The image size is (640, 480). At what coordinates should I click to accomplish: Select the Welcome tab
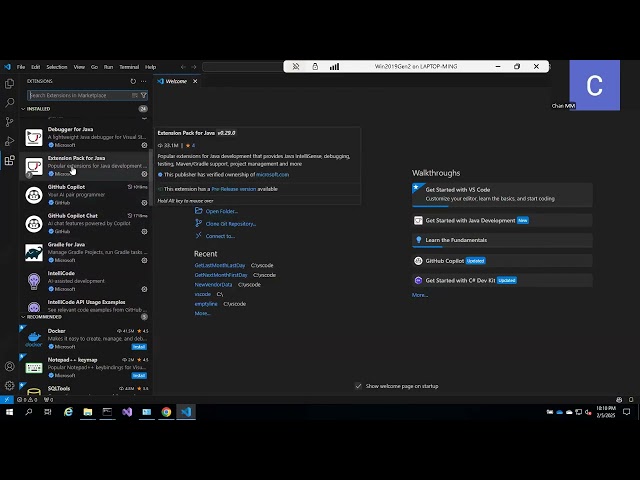coord(176,81)
